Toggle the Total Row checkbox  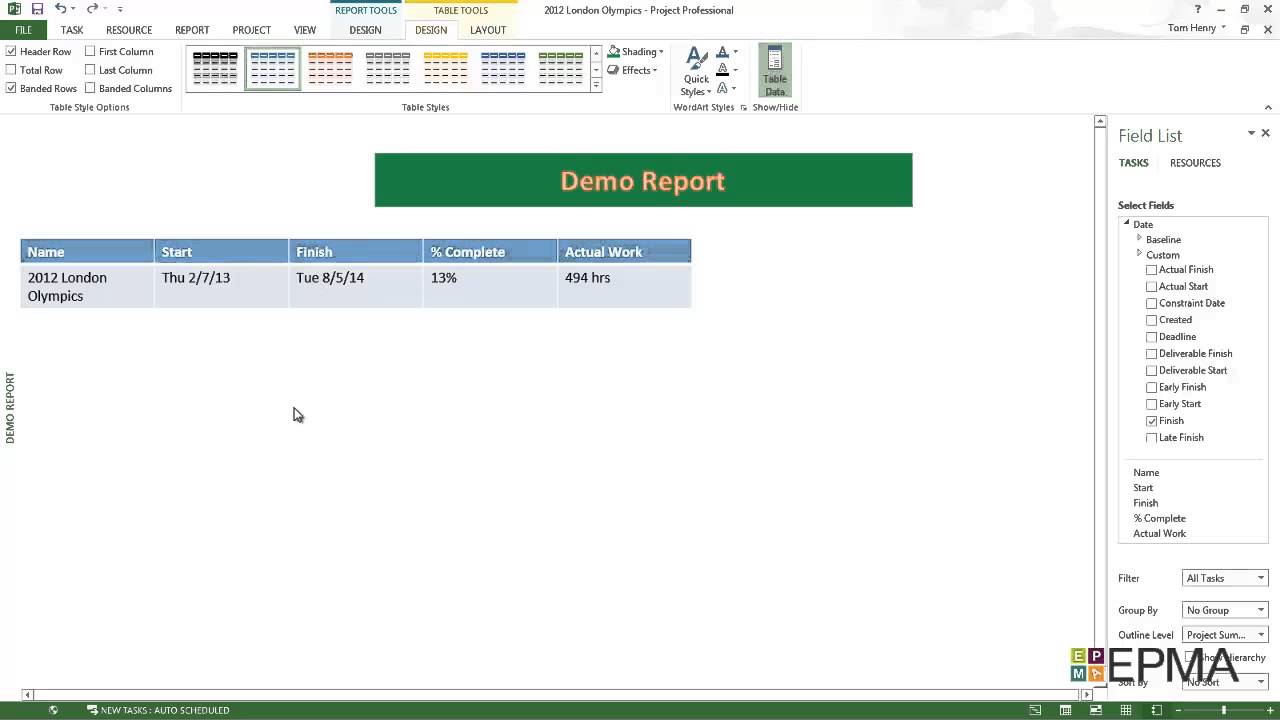11,70
